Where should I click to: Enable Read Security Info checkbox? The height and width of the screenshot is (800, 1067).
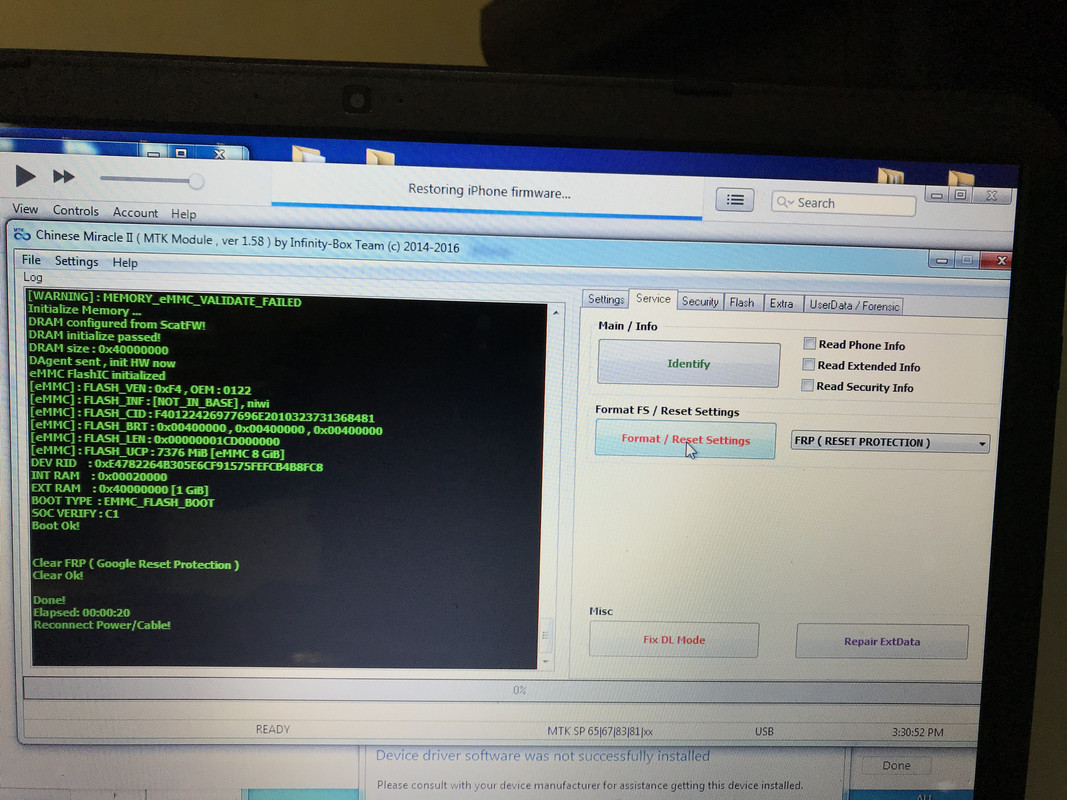pos(808,386)
